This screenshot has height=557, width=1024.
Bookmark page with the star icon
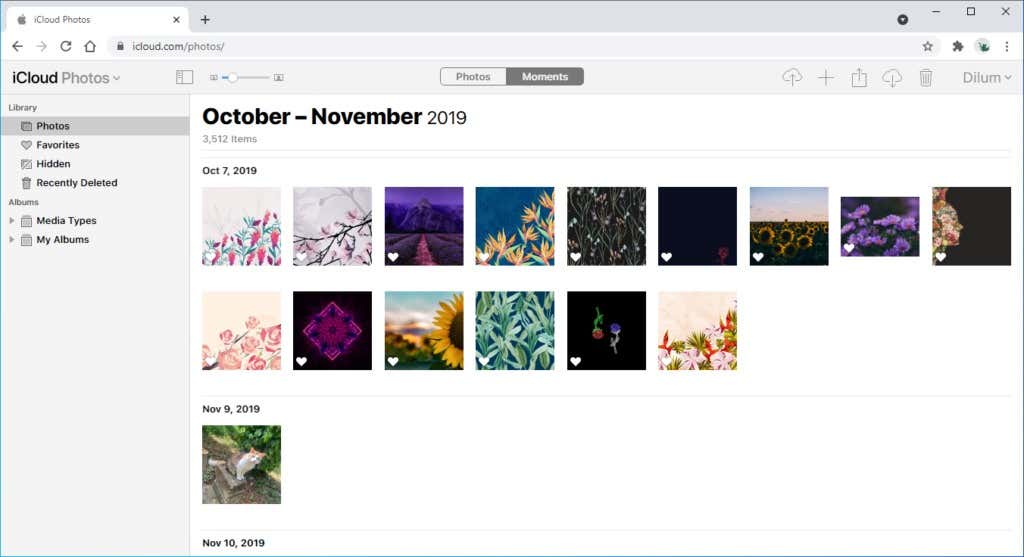point(927,46)
